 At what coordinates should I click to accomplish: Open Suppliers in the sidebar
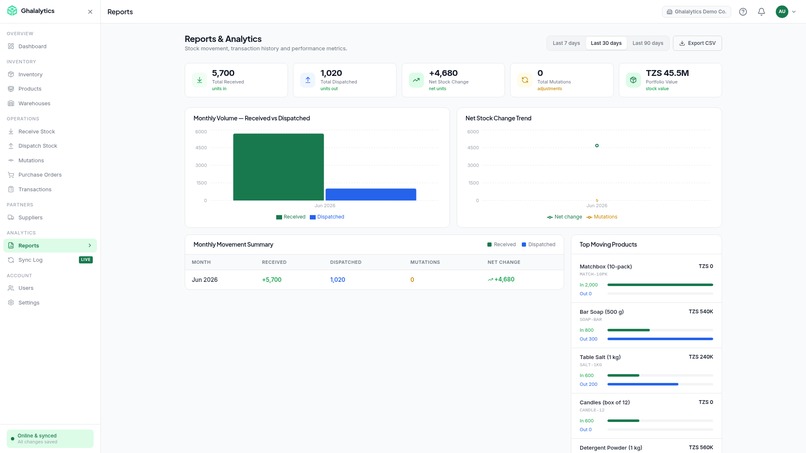tap(50, 218)
